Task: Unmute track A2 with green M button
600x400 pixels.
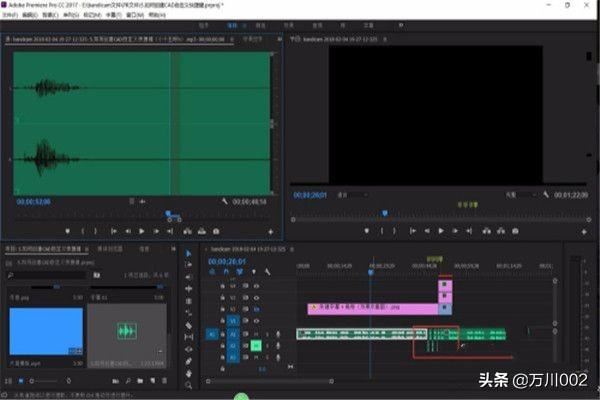Action: pyautogui.click(x=256, y=346)
